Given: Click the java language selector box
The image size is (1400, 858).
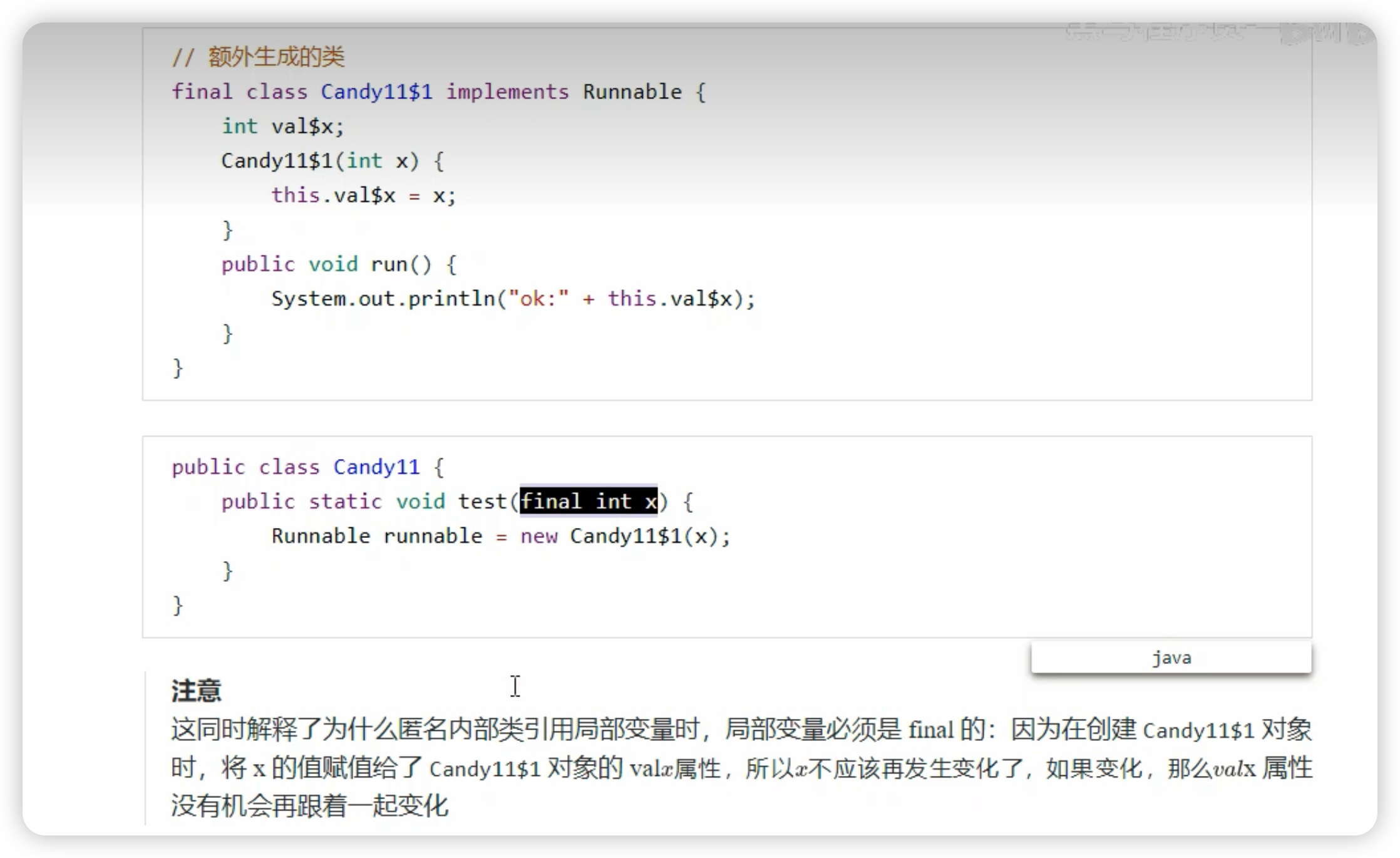Looking at the screenshot, I should [x=1171, y=658].
